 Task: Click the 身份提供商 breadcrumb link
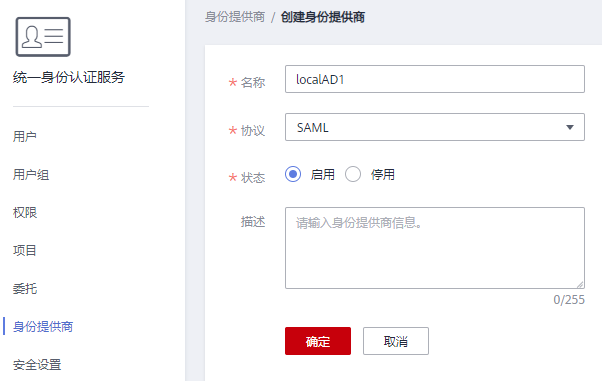point(235,17)
